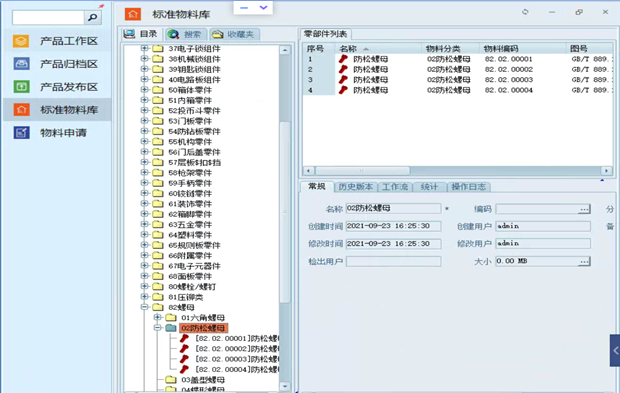Image resolution: width=620 pixels, height=393 pixels.
Task: Expand the 52投币斗零件 node
Action: click(x=144, y=110)
